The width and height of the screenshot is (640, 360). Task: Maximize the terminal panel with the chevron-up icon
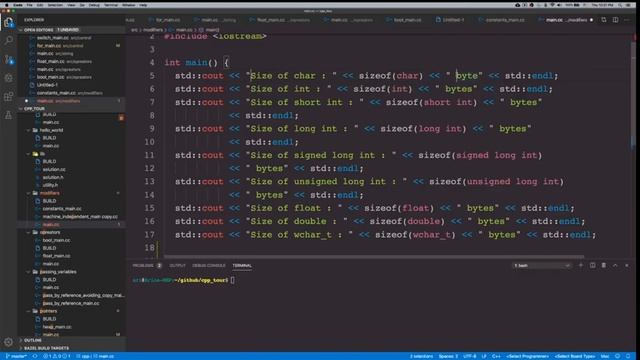[615, 265]
